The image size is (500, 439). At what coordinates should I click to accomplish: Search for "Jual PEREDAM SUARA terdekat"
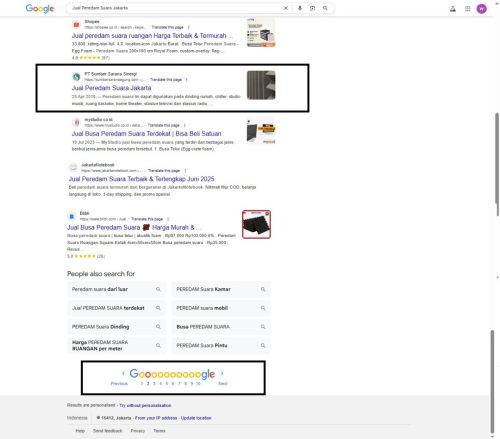(116, 308)
